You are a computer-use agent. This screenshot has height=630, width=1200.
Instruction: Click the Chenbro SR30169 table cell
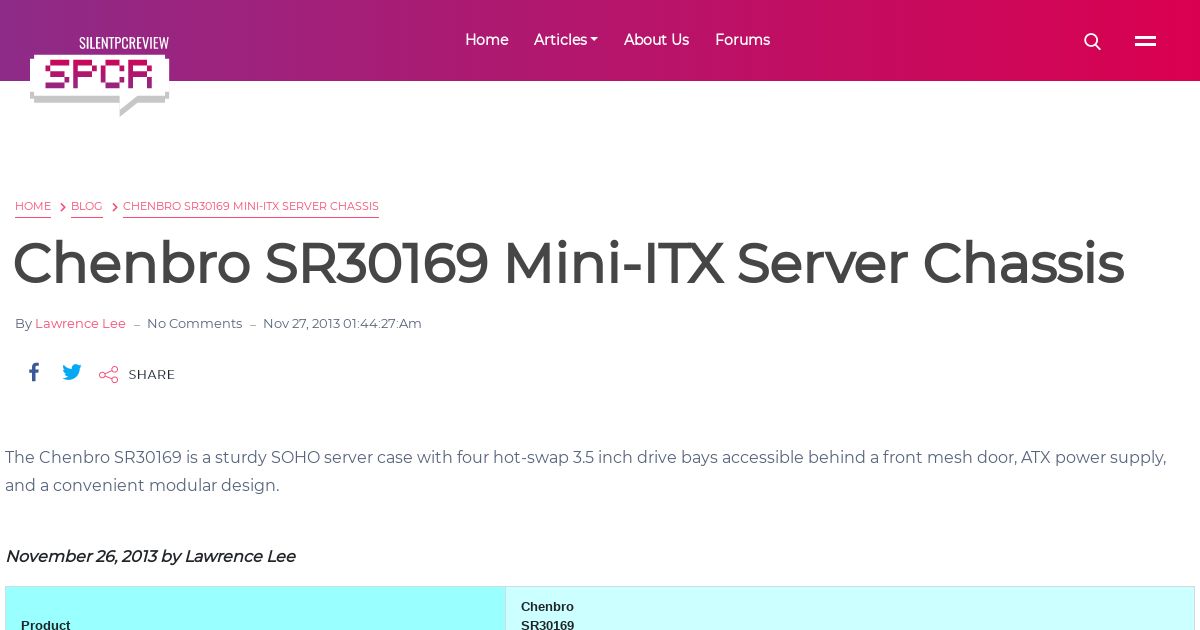[x=850, y=609]
